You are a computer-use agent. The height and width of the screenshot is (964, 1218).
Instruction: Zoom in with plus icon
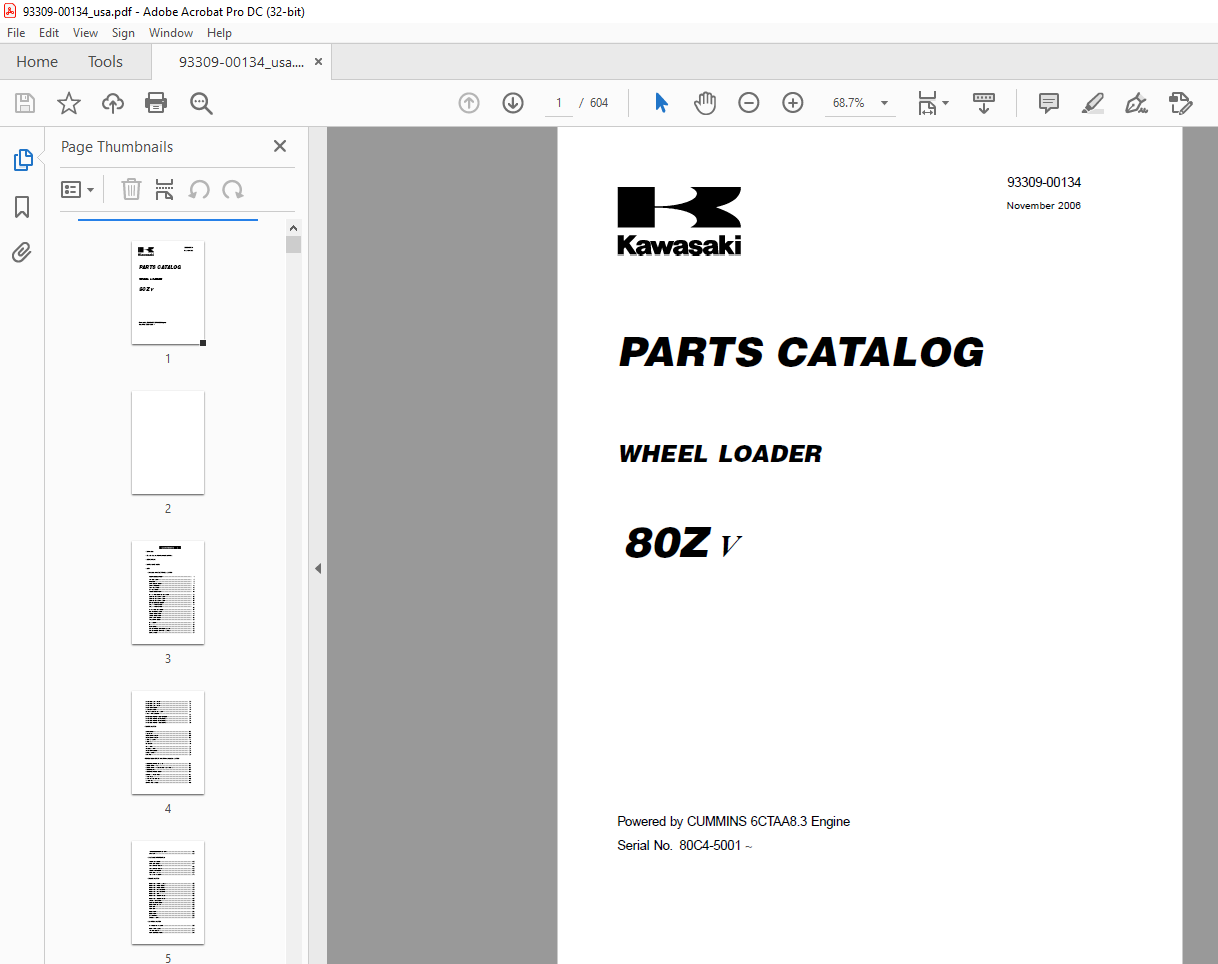(x=793, y=103)
